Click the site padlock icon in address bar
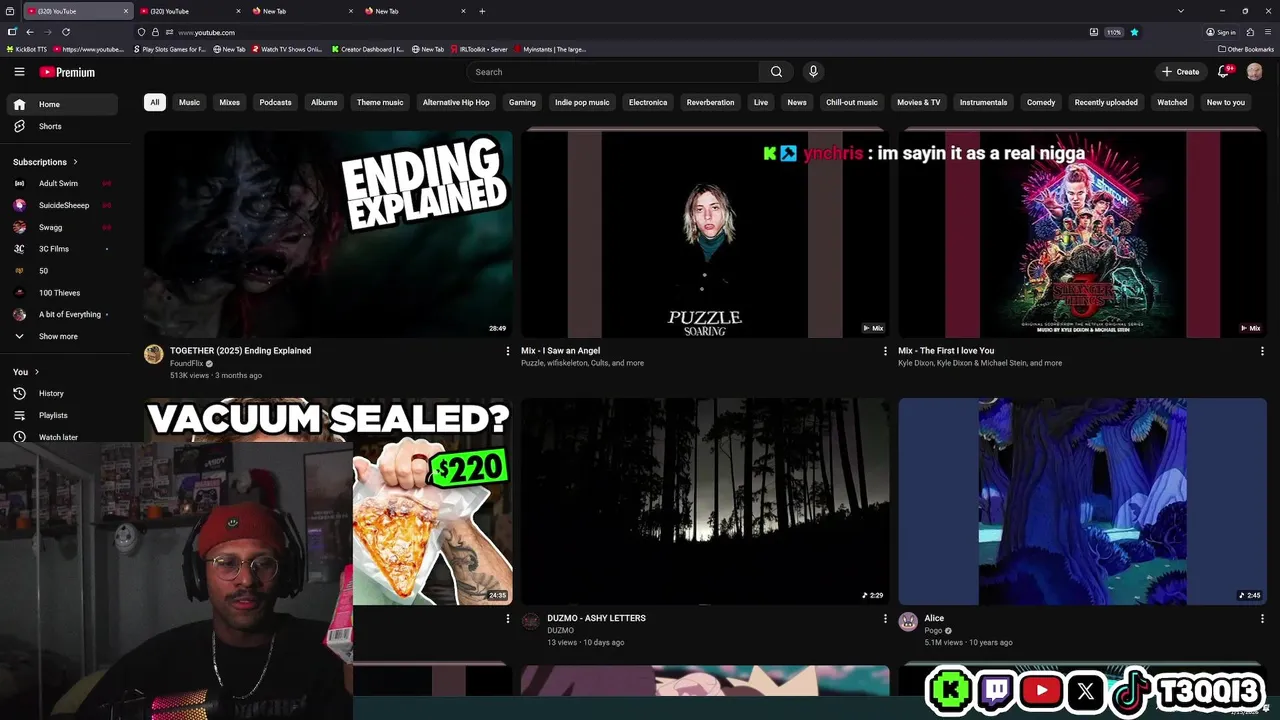The image size is (1280, 720). (x=155, y=32)
